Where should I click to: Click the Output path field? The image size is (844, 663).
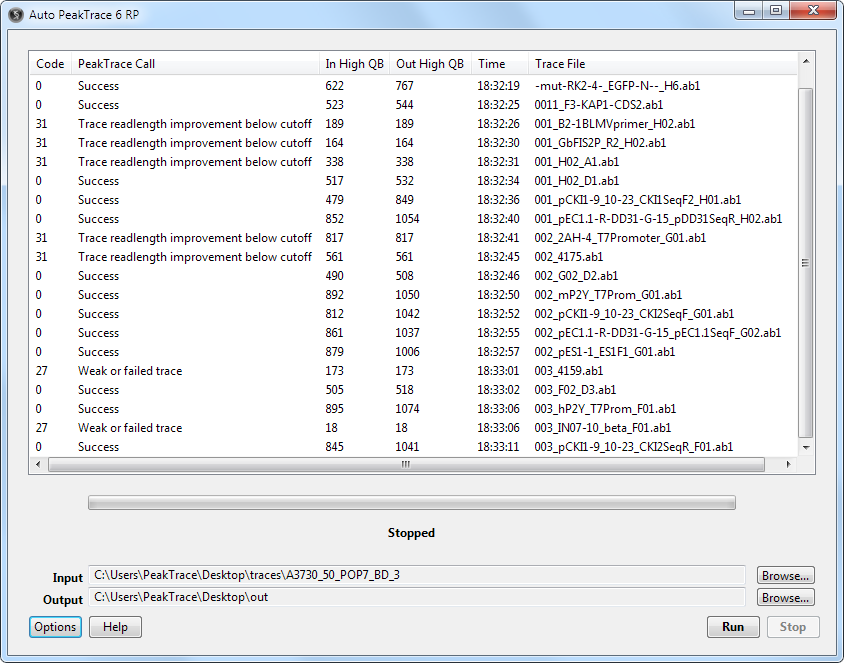point(417,597)
